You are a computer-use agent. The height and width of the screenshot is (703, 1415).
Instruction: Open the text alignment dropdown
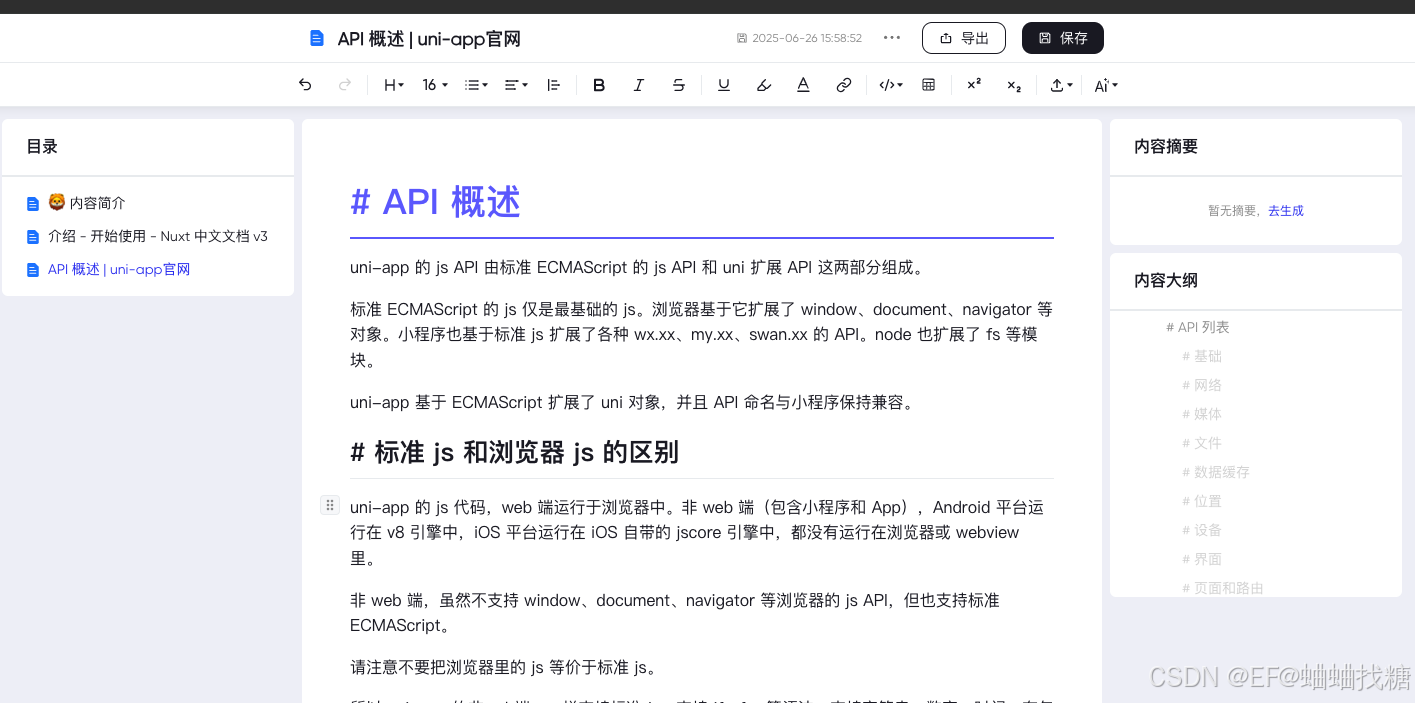click(x=516, y=85)
